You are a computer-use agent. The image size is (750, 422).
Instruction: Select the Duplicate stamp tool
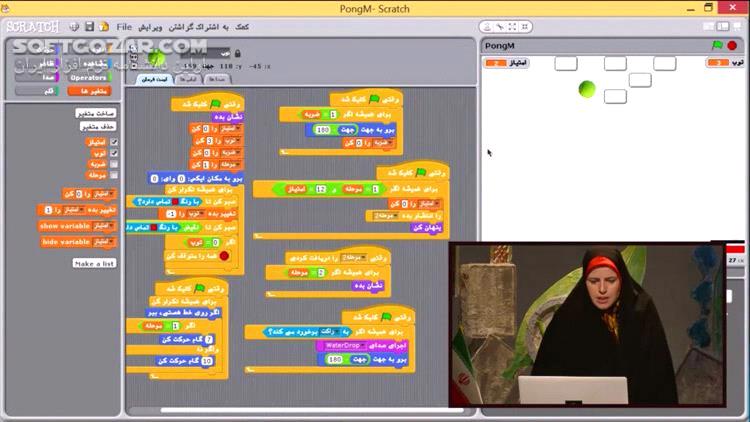(487, 27)
